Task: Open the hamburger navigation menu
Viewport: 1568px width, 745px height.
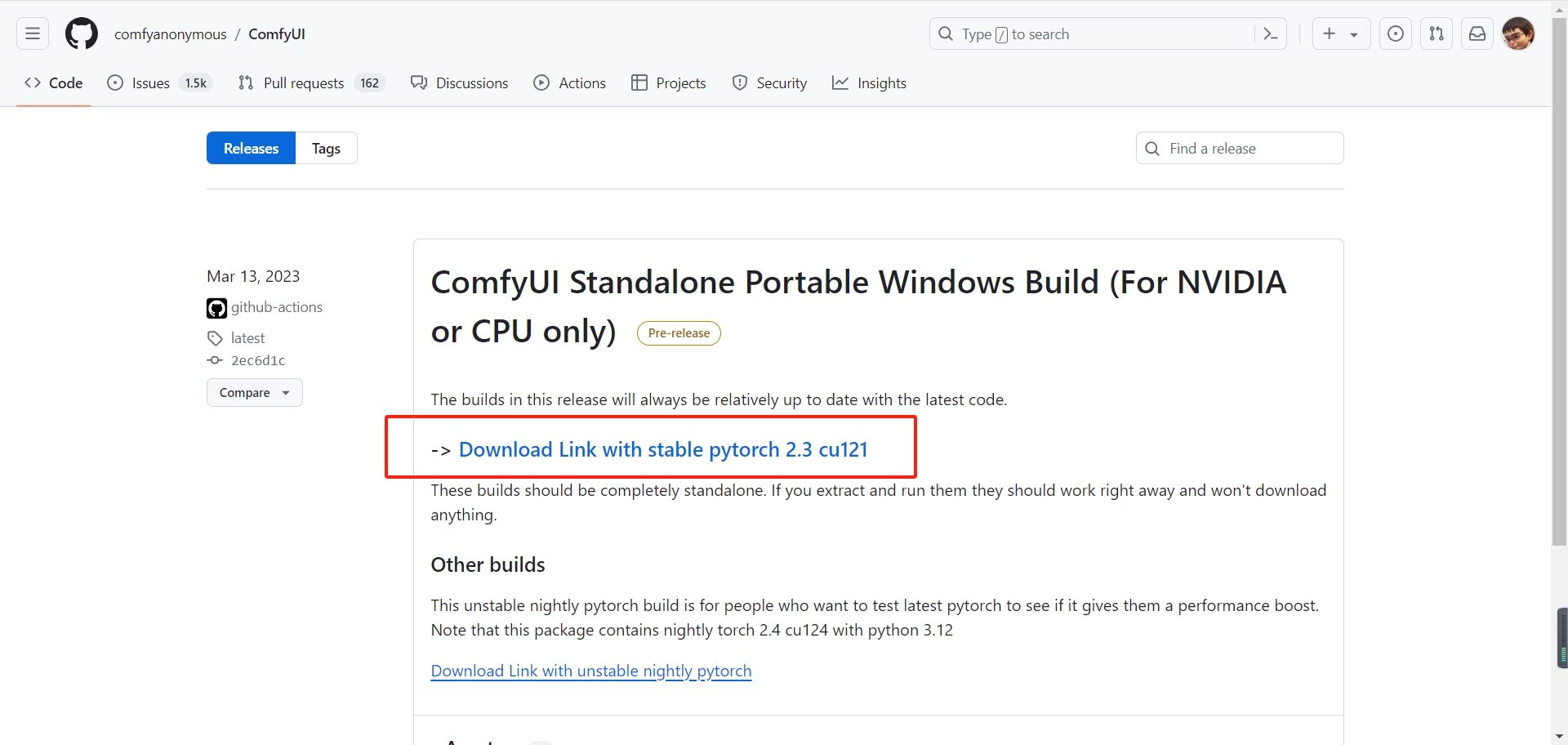Action: click(33, 33)
